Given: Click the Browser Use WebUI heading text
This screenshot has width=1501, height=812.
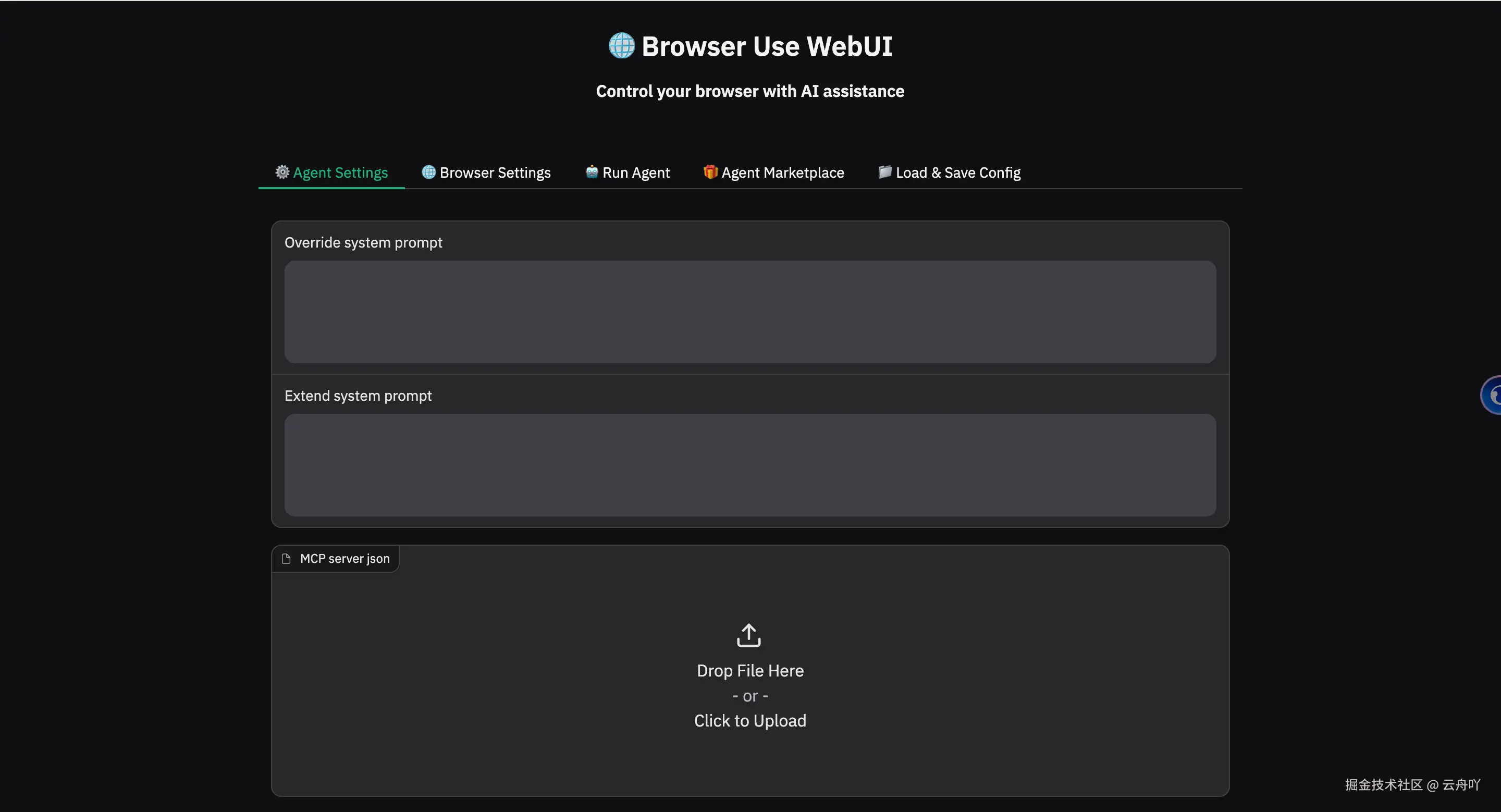Looking at the screenshot, I should (x=766, y=46).
